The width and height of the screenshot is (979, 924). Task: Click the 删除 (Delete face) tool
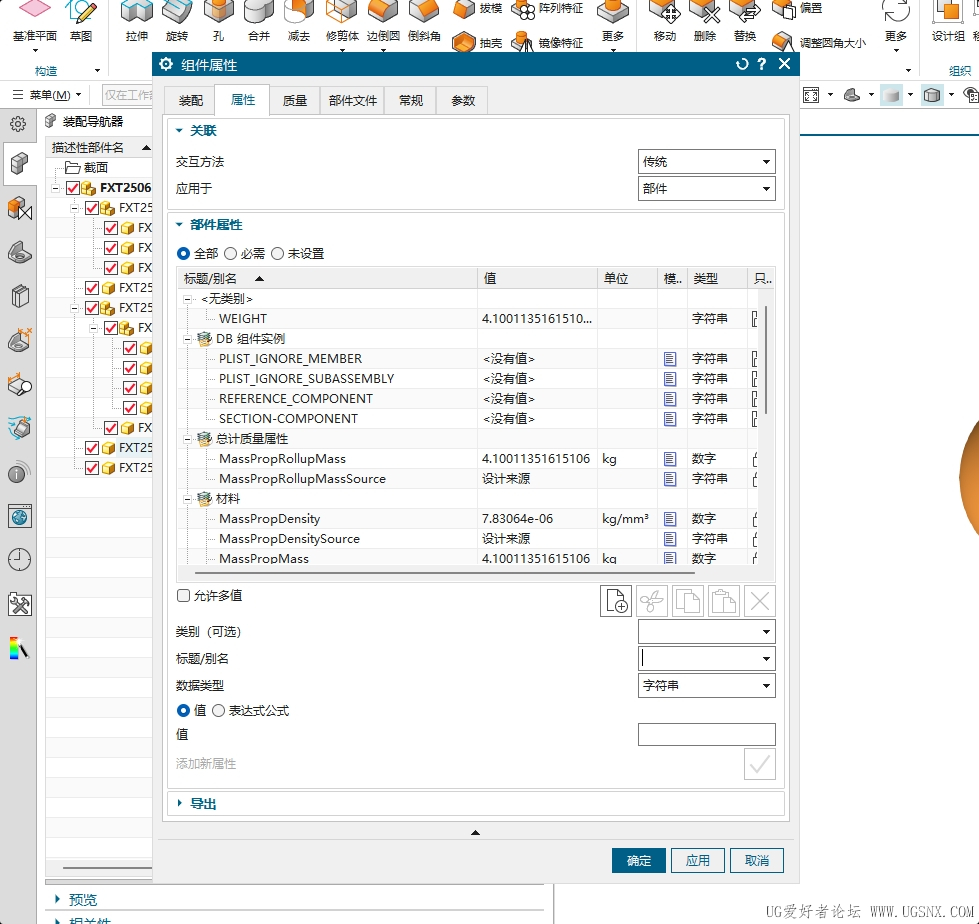(704, 21)
